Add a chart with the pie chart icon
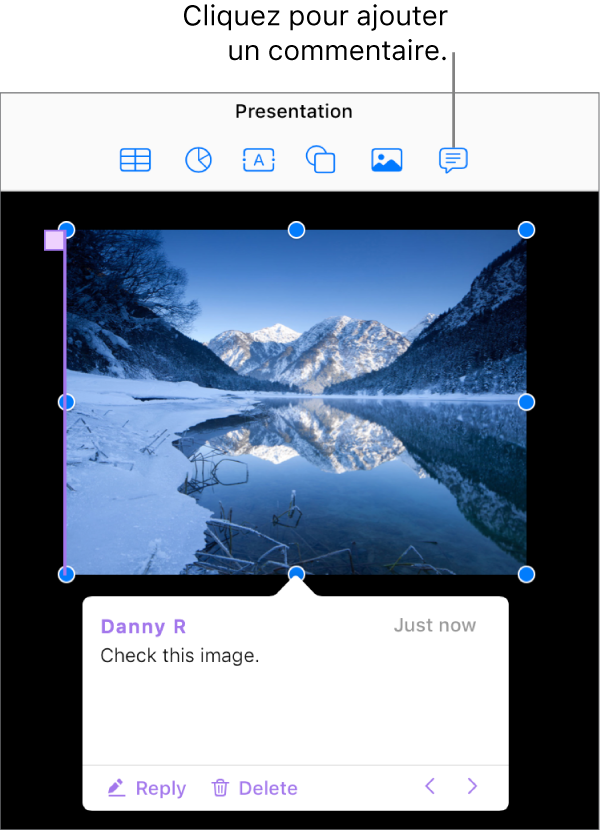The height and width of the screenshot is (830, 601). tap(199, 160)
